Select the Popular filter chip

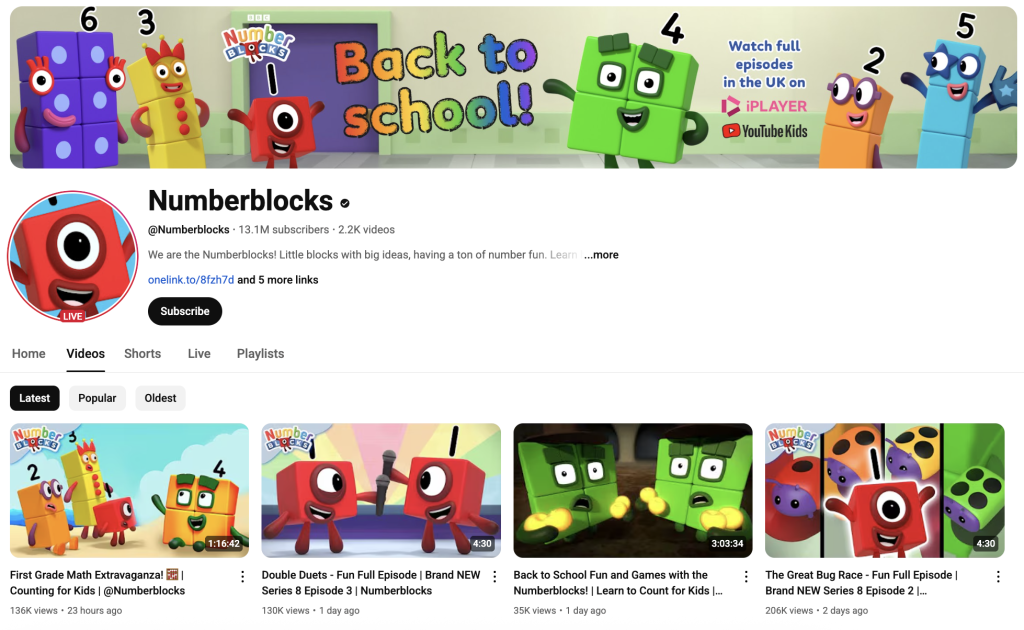[x=97, y=398]
